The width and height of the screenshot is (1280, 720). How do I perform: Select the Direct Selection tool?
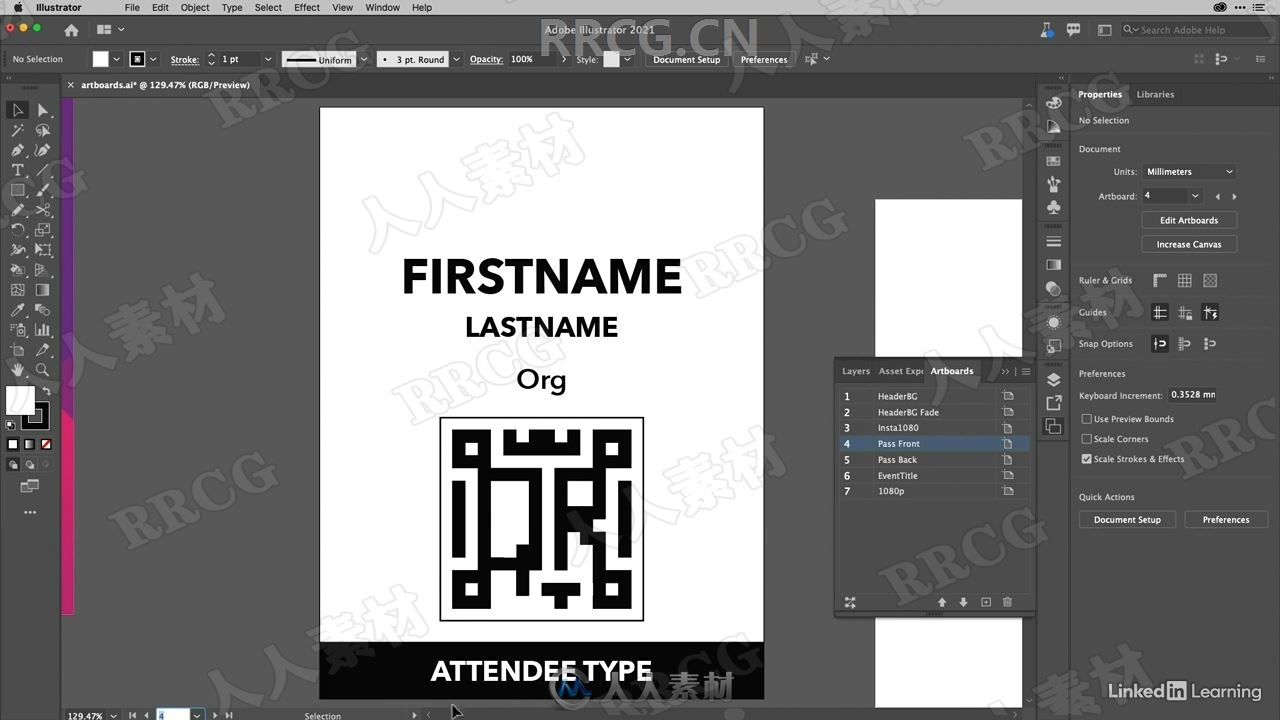(x=43, y=110)
